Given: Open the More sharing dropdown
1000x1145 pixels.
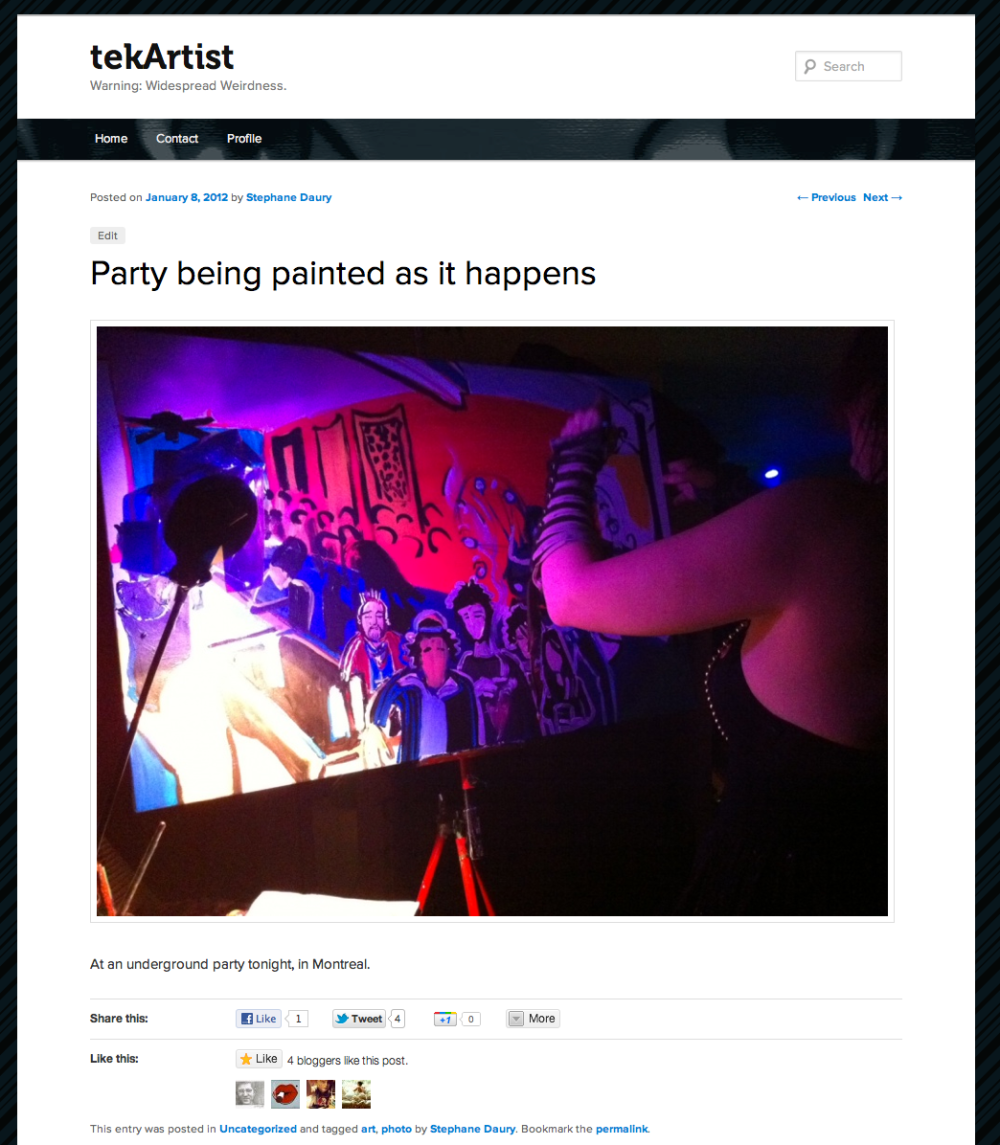Looking at the screenshot, I should tap(533, 1019).
